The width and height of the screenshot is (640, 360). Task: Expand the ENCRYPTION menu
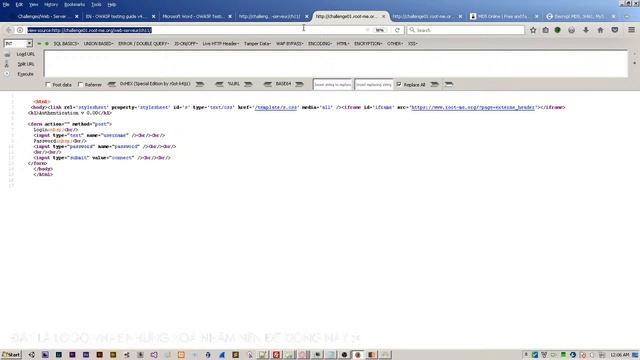368,43
